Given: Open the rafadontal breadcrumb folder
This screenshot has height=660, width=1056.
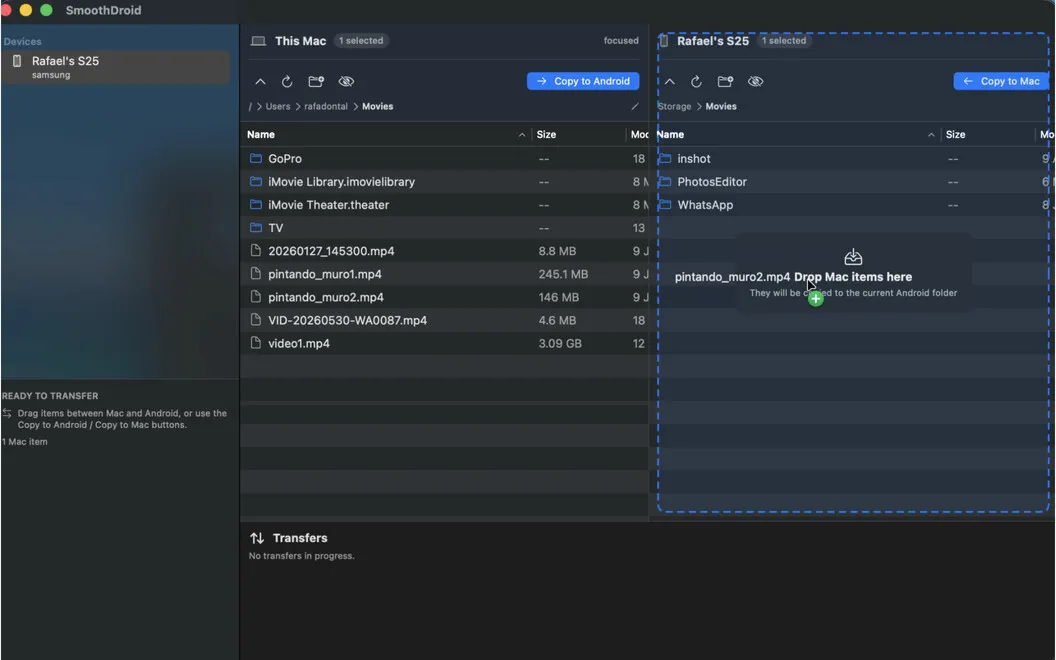Looking at the screenshot, I should pos(326,106).
